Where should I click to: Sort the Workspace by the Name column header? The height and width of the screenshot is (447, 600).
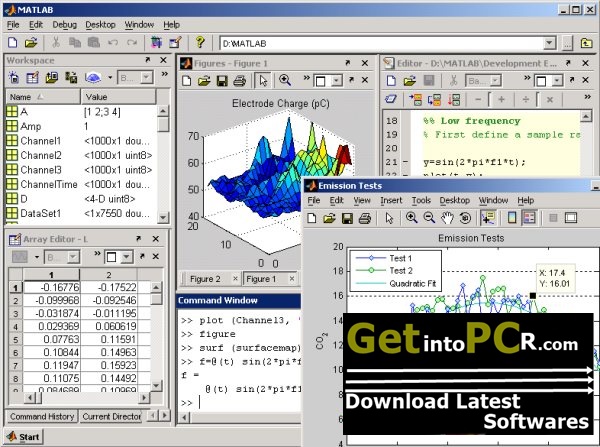pos(43,97)
